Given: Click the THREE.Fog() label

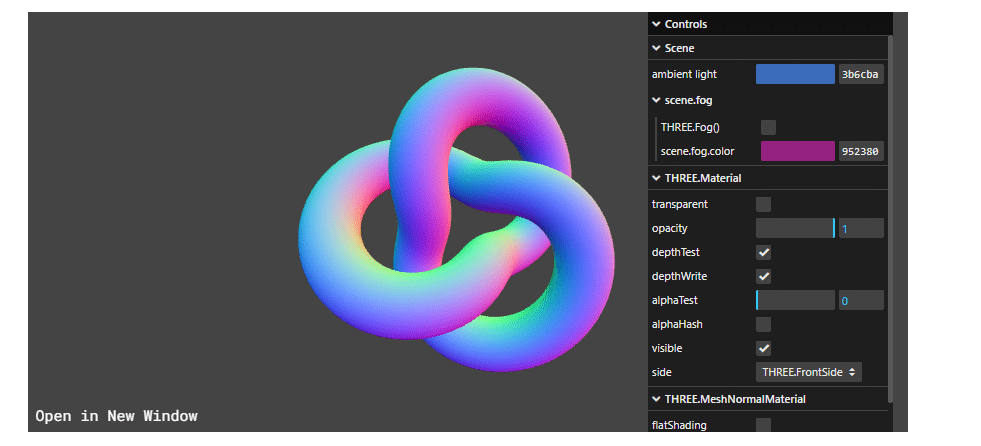Looking at the screenshot, I should 691,128.
